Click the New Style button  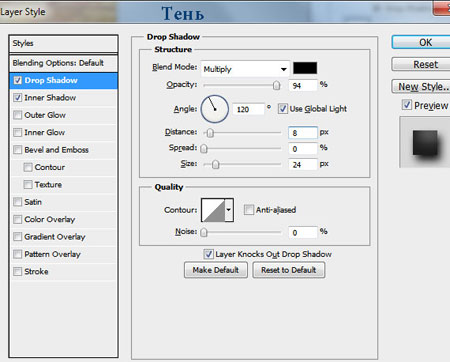(421, 87)
